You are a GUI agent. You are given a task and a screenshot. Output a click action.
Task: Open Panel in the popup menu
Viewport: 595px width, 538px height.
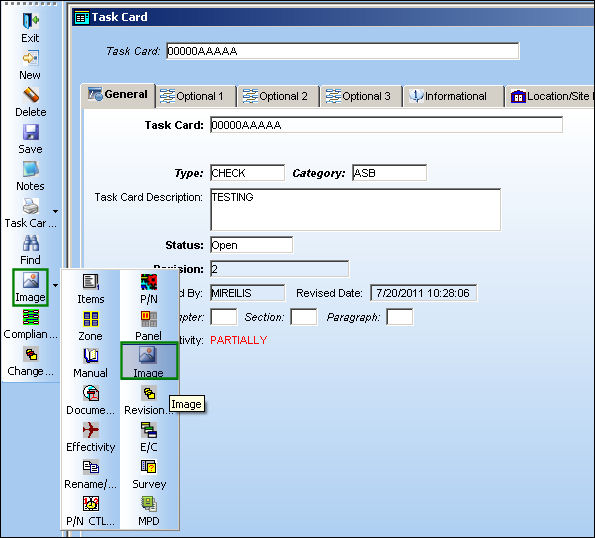[149, 326]
